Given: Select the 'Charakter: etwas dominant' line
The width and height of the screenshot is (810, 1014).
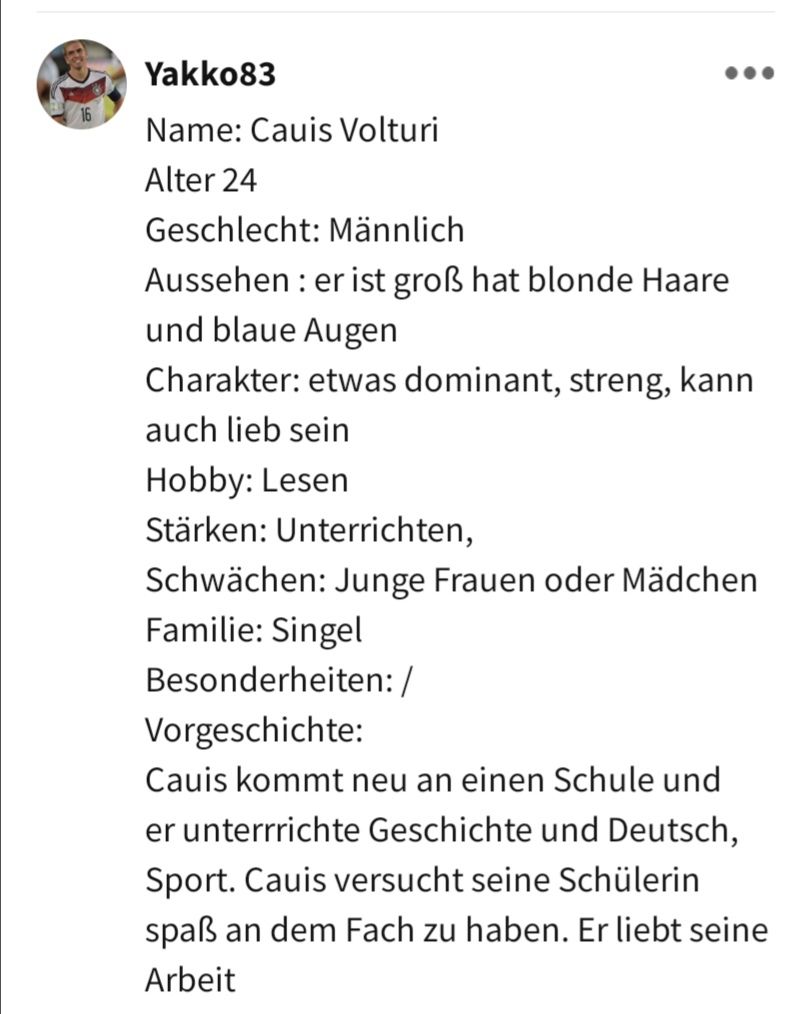Looking at the screenshot, I should click(450, 380).
